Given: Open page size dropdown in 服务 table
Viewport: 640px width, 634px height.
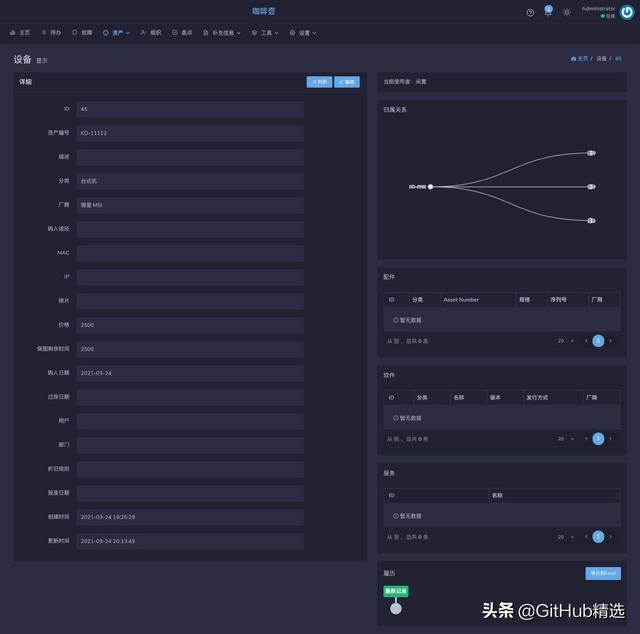Looking at the screenshot, I should [x=566, y=537].
